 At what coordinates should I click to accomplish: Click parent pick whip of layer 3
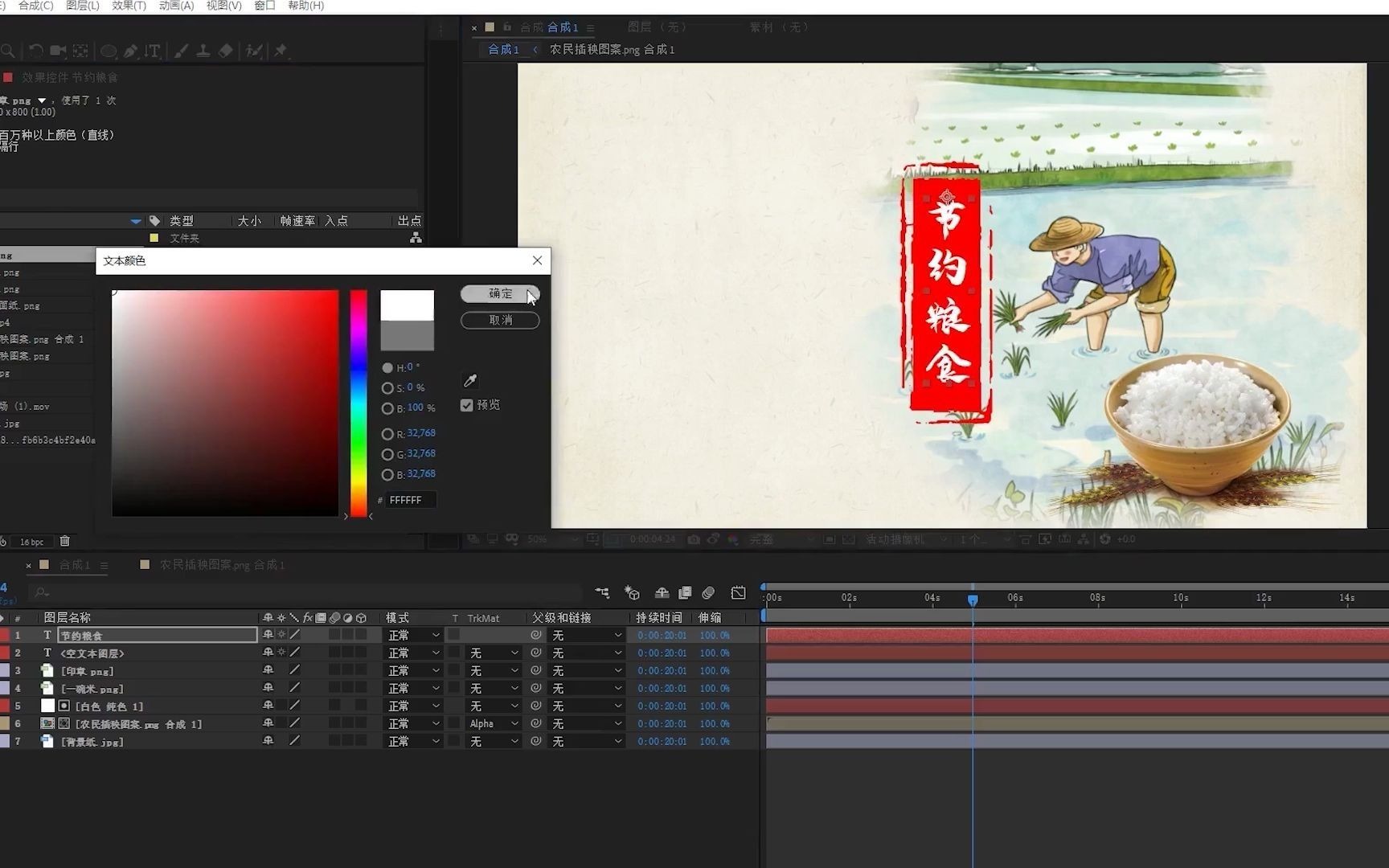(x=536, y=670)
